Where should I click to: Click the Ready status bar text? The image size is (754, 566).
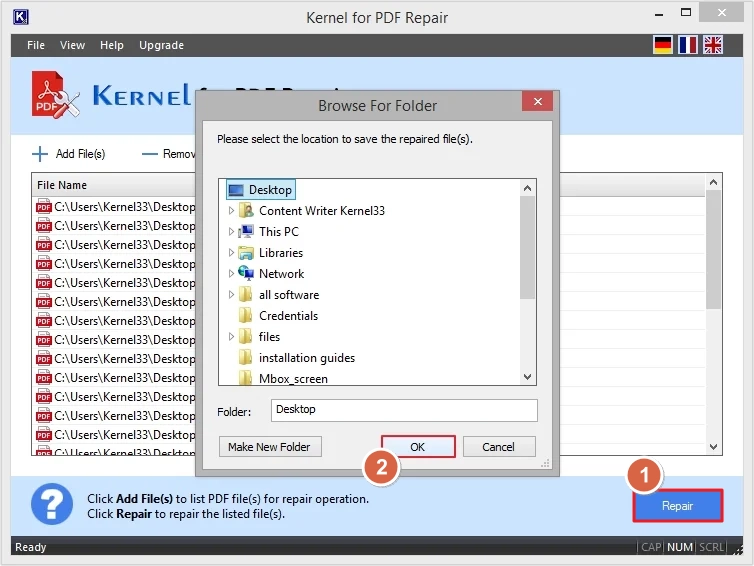tap(30, 547)
